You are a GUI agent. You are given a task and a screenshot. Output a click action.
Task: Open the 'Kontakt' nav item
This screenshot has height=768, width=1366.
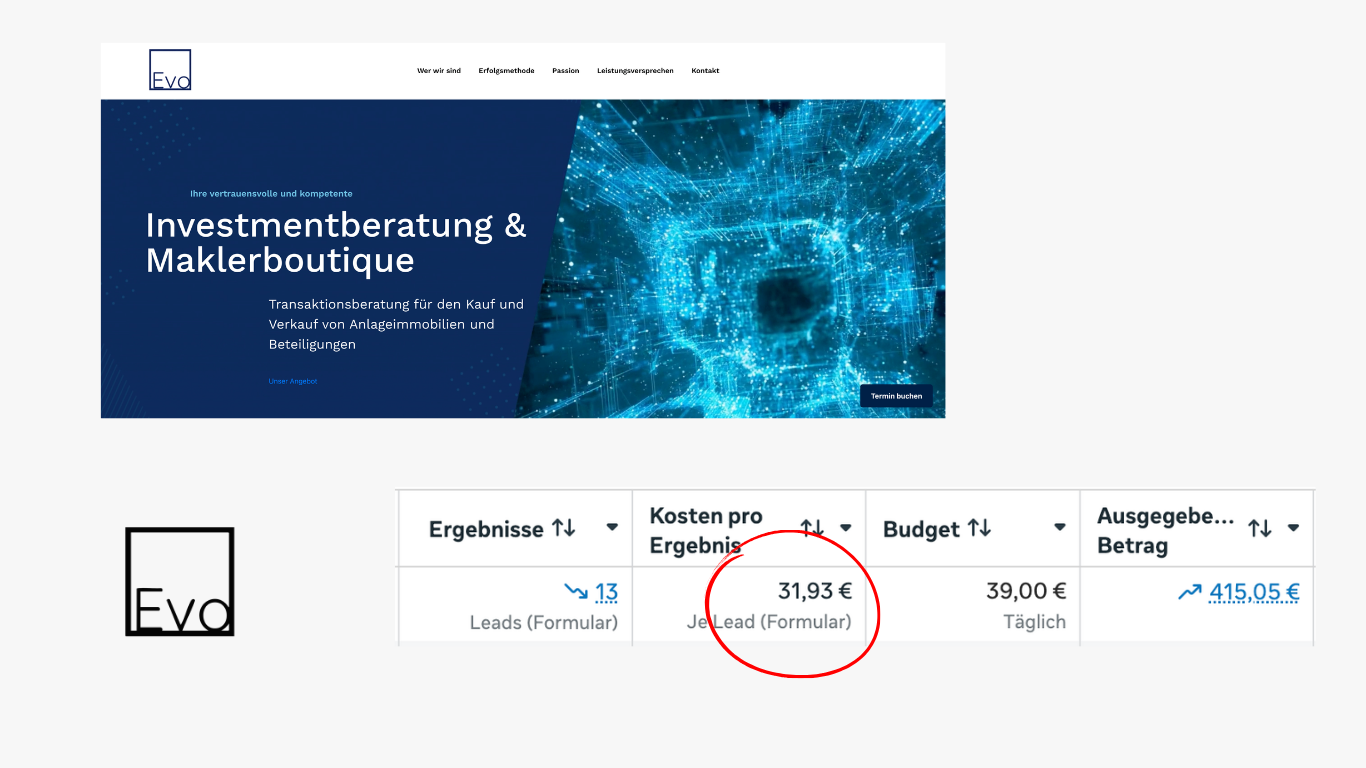(x=705, y=71)
